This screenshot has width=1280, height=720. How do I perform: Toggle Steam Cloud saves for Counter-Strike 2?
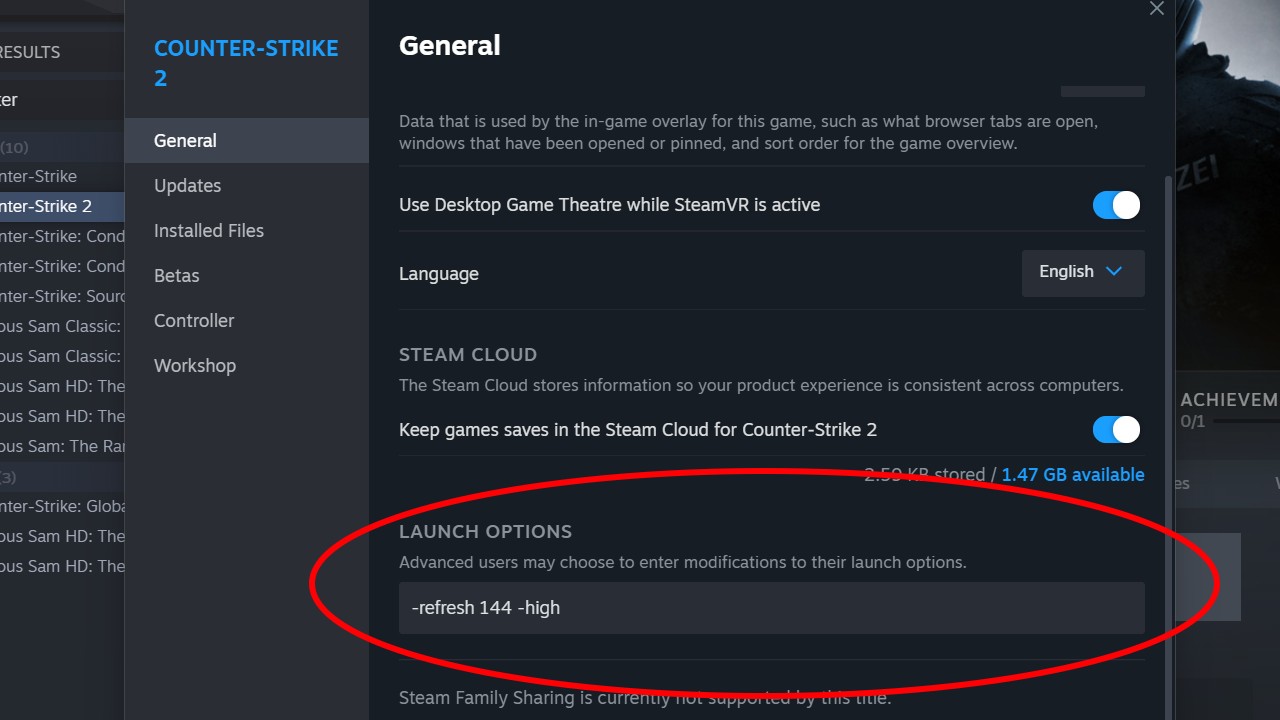(1116, 429)
